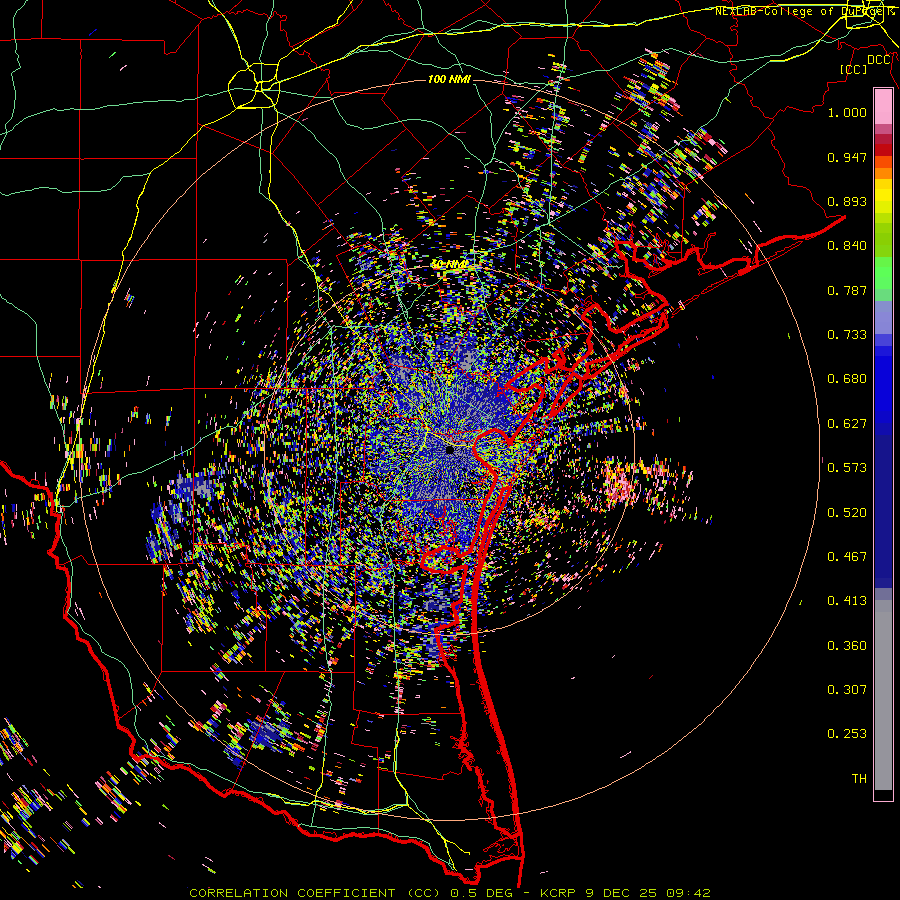Click the 0.520 scale value
This screenshot has height=900, width=900.
pyautogui.click(x=847, y=513)
